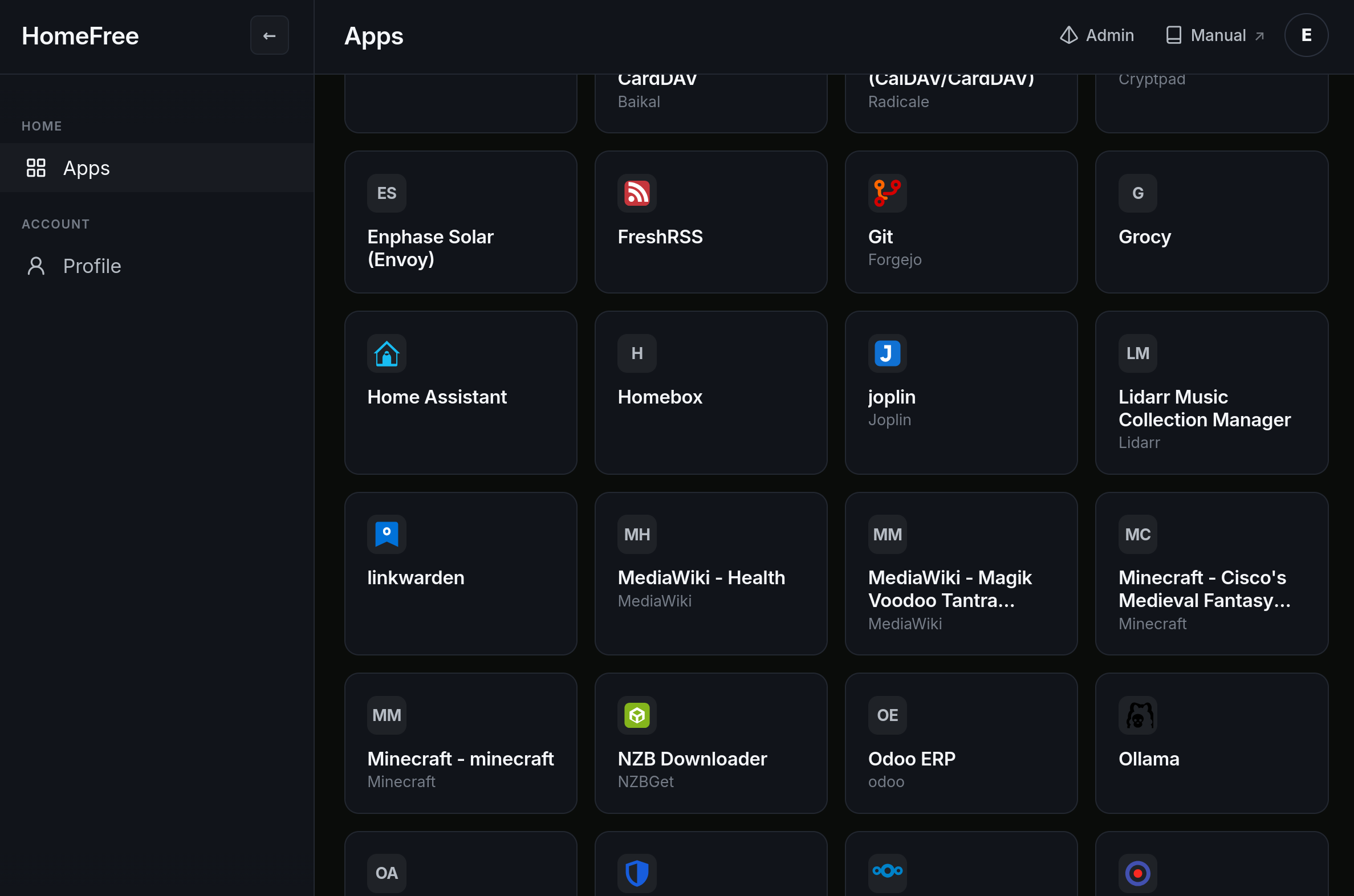This screenshot has width=1354, height=896.
Task: Open the linkwarden app title
Action: [x=416, y=578]
